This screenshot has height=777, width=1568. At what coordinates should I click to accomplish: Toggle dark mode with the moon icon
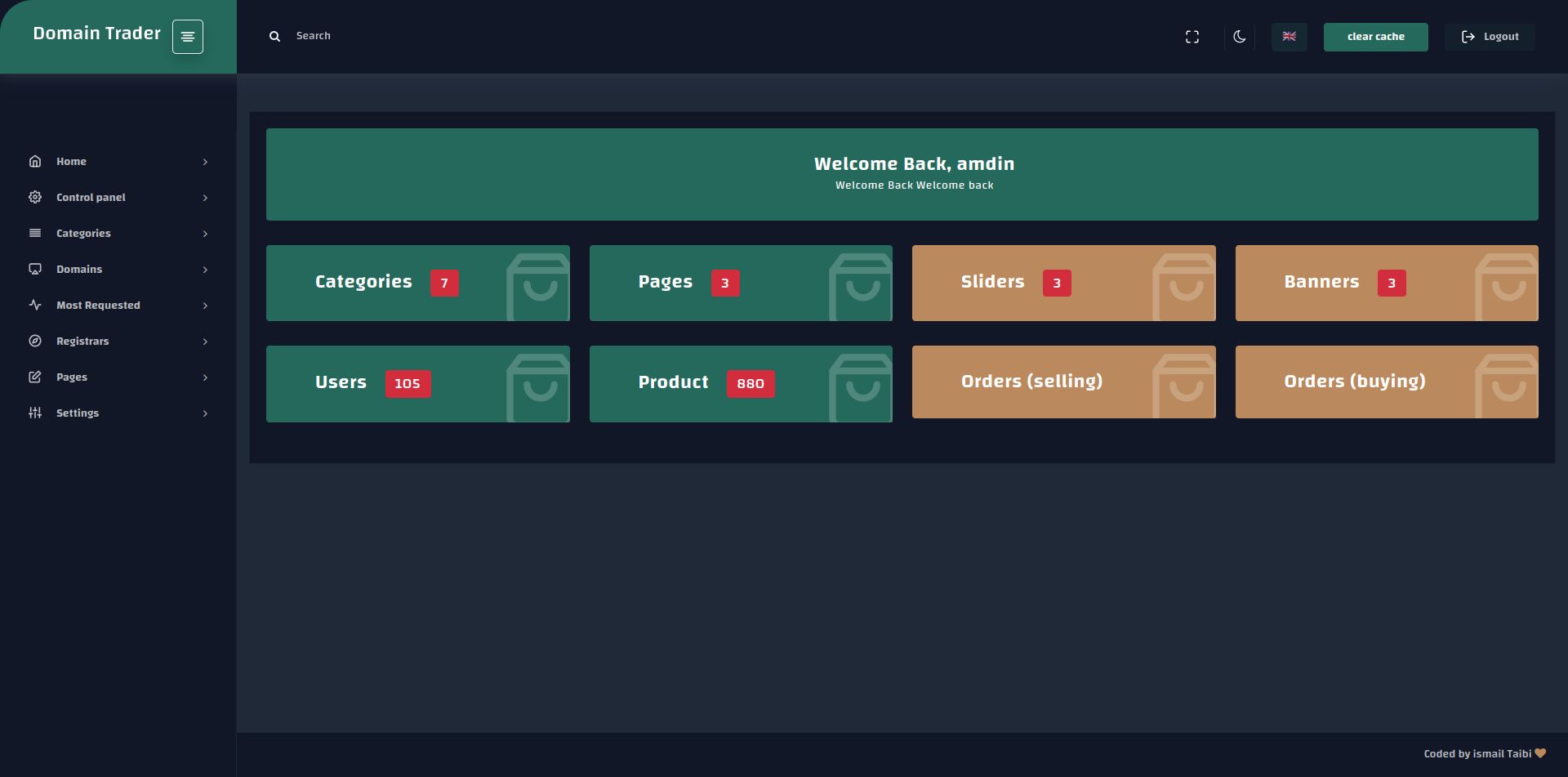[x=1240, y=37]
